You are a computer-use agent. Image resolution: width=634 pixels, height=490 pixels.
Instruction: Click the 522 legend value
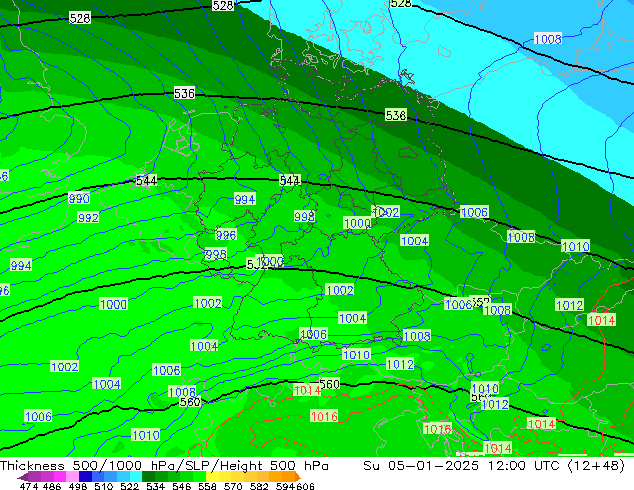[x=129, y=486]
